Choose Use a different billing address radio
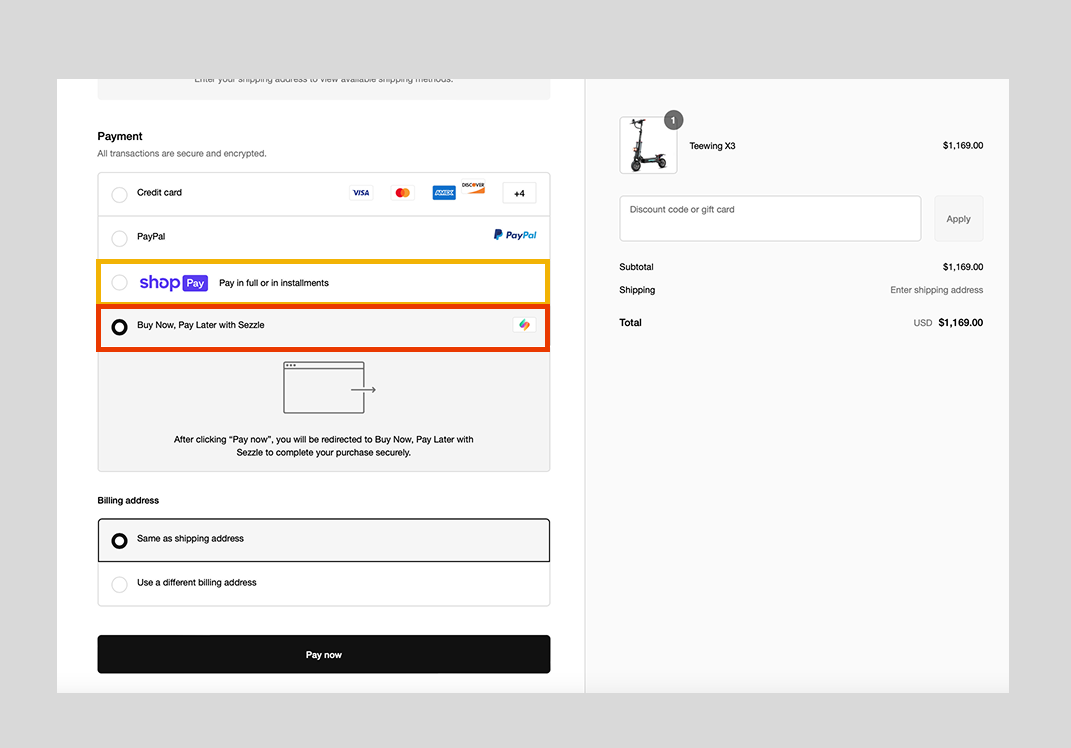This screenshot has height=748, width=1071. click(x=120, y=585)
